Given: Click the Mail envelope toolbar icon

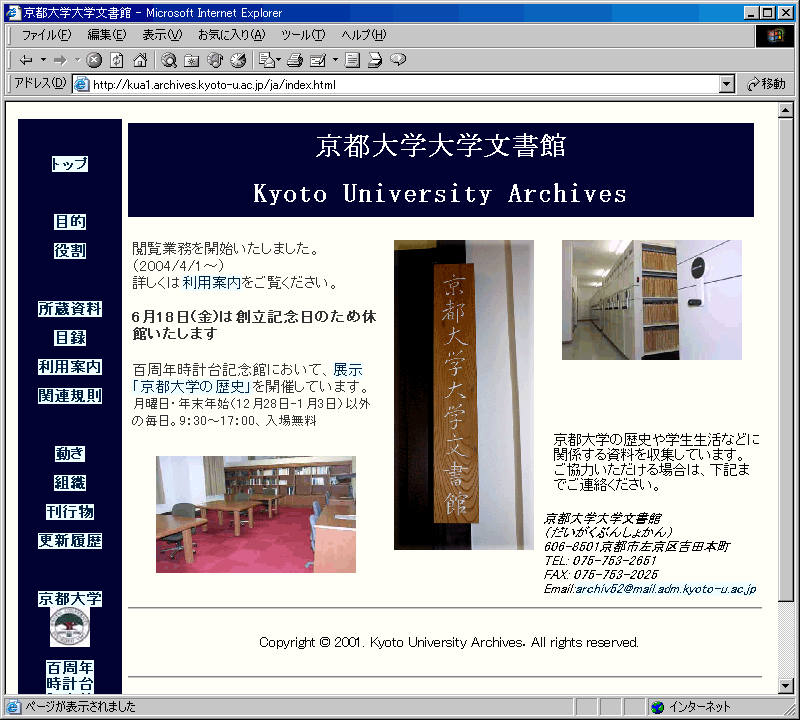Looking at the screenshot, I should [x=266, y=60].
